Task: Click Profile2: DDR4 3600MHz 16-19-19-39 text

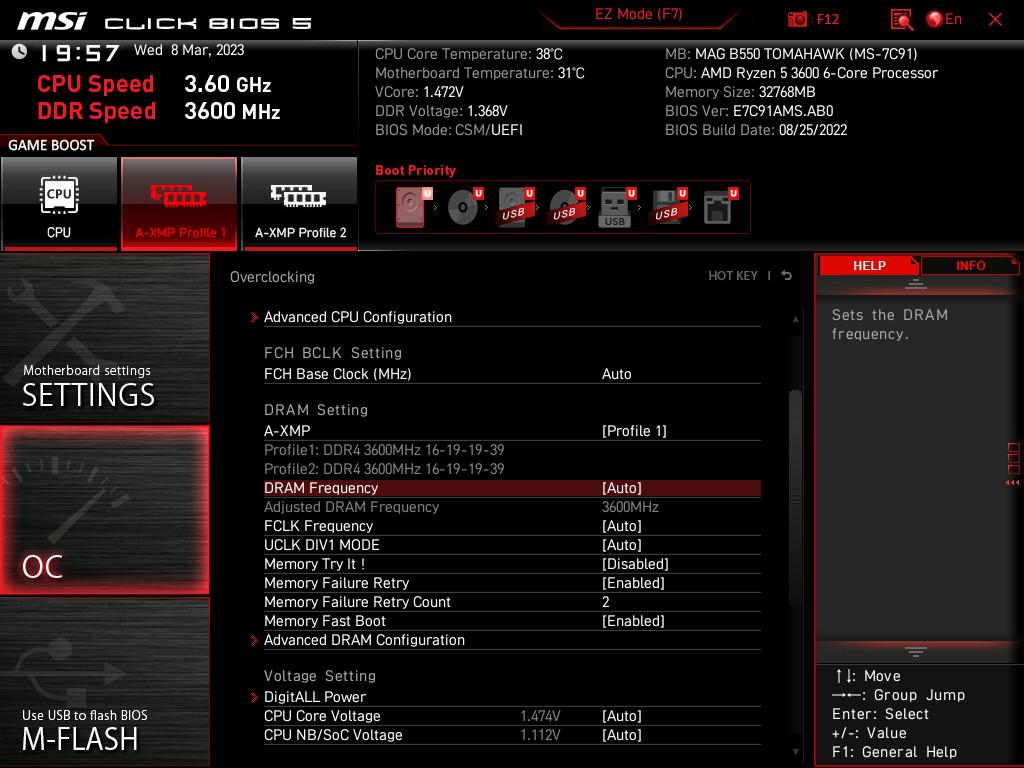Action: pyautogui.click(x=384, y=469)
